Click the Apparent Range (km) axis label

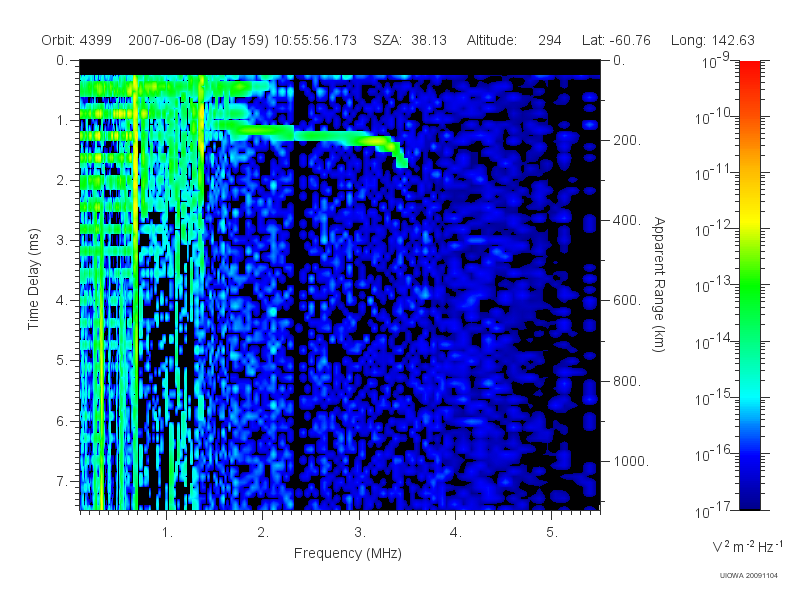coord(659,285)
